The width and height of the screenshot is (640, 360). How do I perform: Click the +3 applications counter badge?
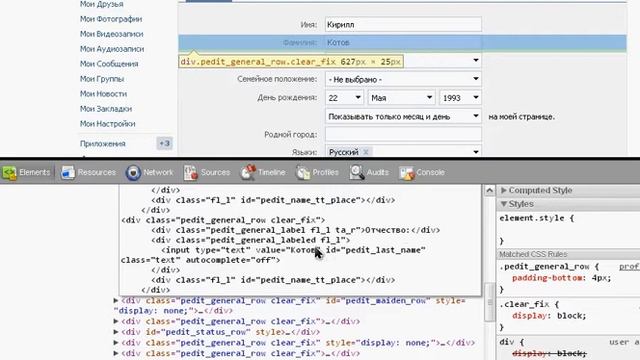click(x=164, y=144)
